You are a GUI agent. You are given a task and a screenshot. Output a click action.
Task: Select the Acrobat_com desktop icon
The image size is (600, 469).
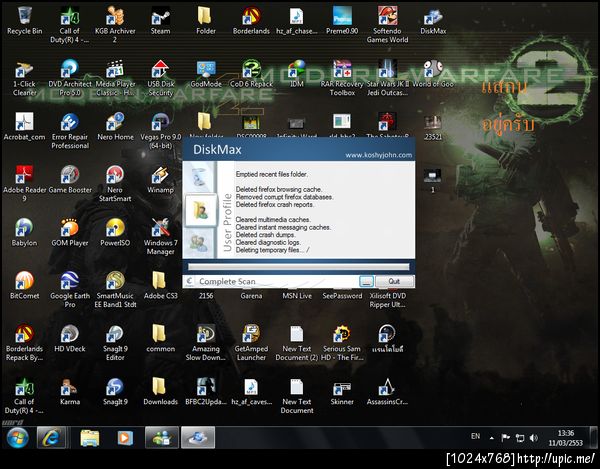(24, 127)
